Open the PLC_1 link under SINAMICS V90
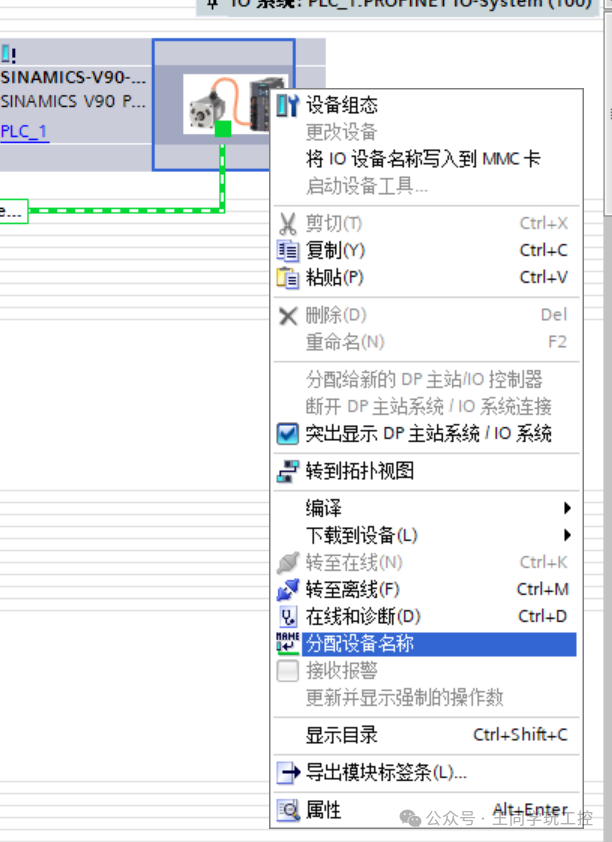This screenshot has height=842, width=612. [x=25, y=132]
